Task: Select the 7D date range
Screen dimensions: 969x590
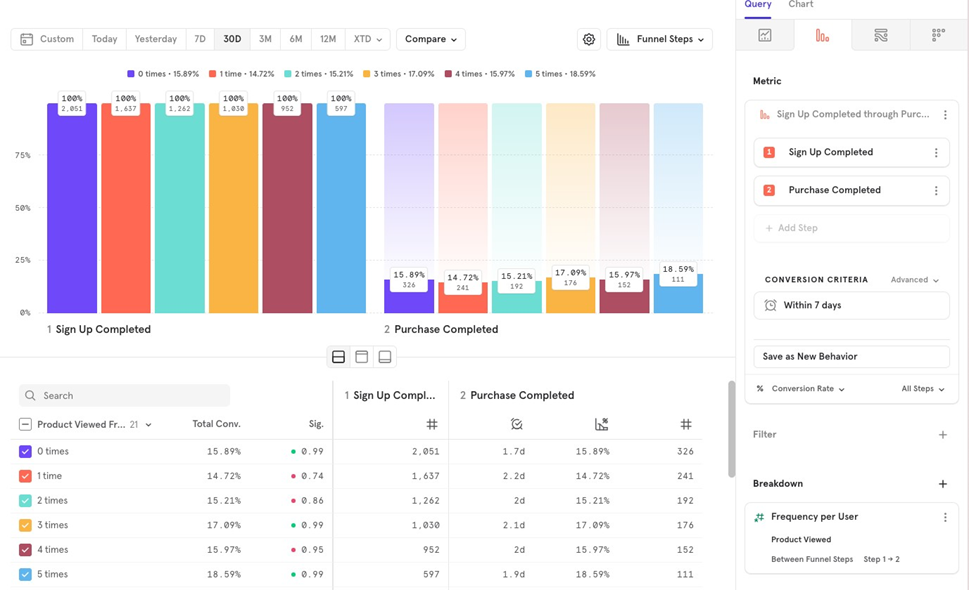Action: pyautogui.click(x=200, y=39)
